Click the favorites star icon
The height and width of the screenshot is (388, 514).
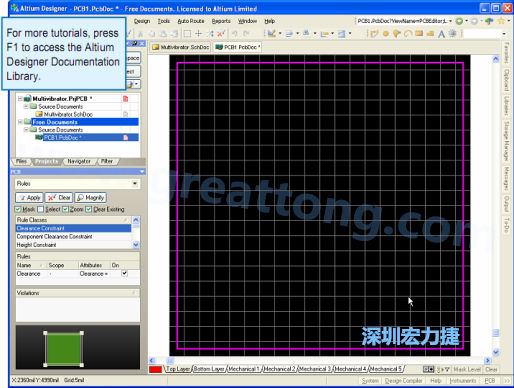pos(501,21)
